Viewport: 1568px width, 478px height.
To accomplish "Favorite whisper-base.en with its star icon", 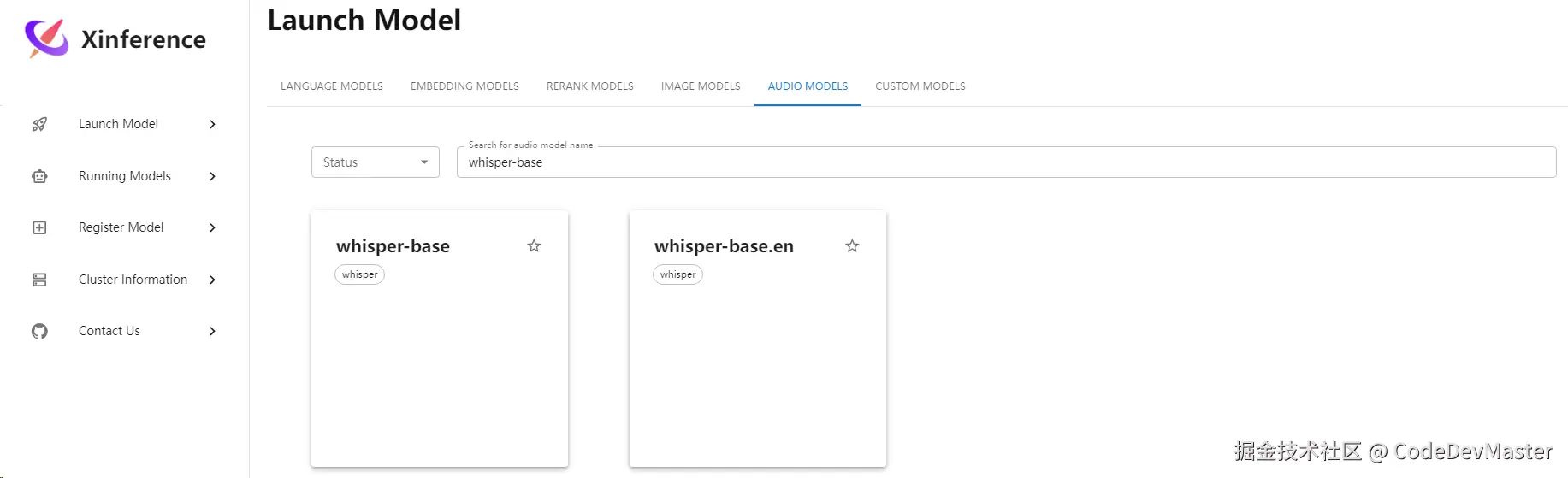I will coord(852,246).
